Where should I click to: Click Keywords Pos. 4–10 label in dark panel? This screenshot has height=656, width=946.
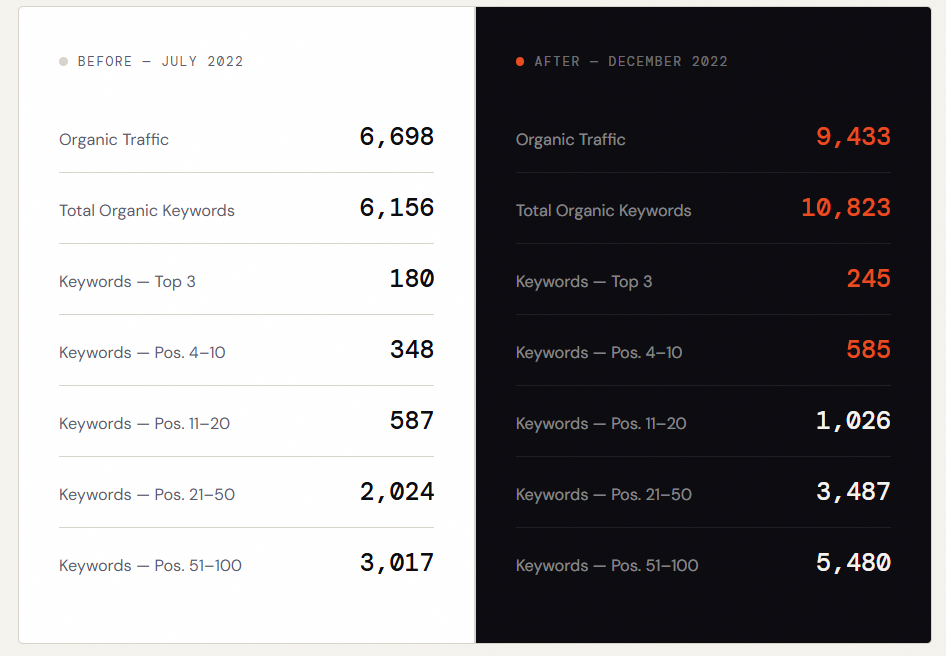click(x=599, y=353)
